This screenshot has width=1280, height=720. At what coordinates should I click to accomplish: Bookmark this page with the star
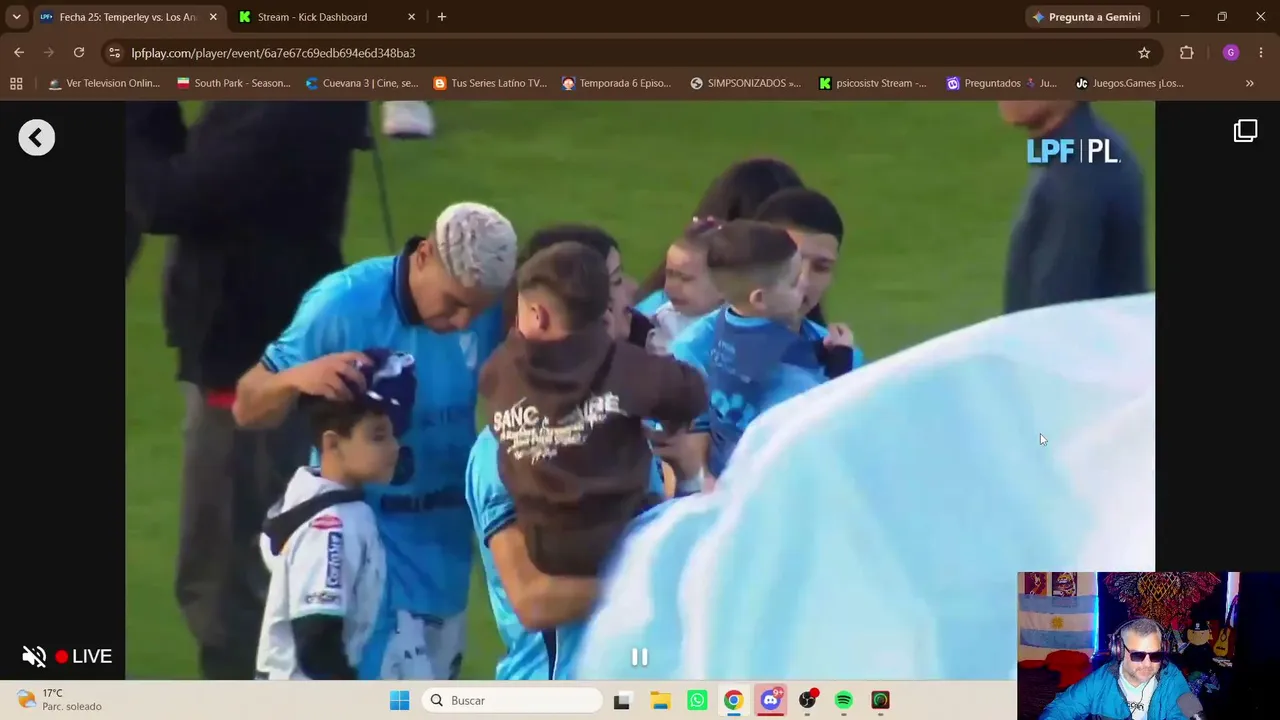coord(1144,53)
